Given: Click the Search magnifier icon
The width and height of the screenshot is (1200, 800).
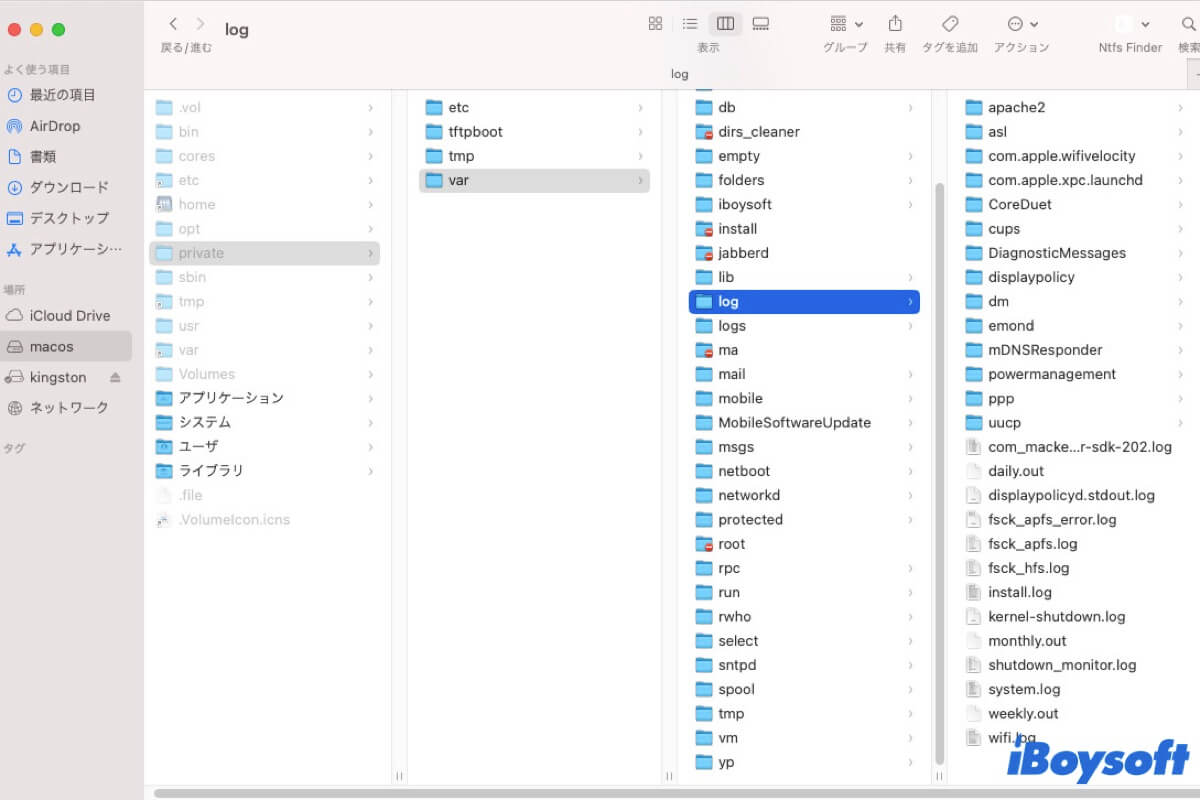Looking at the screenshot, I should [1188, 24].
